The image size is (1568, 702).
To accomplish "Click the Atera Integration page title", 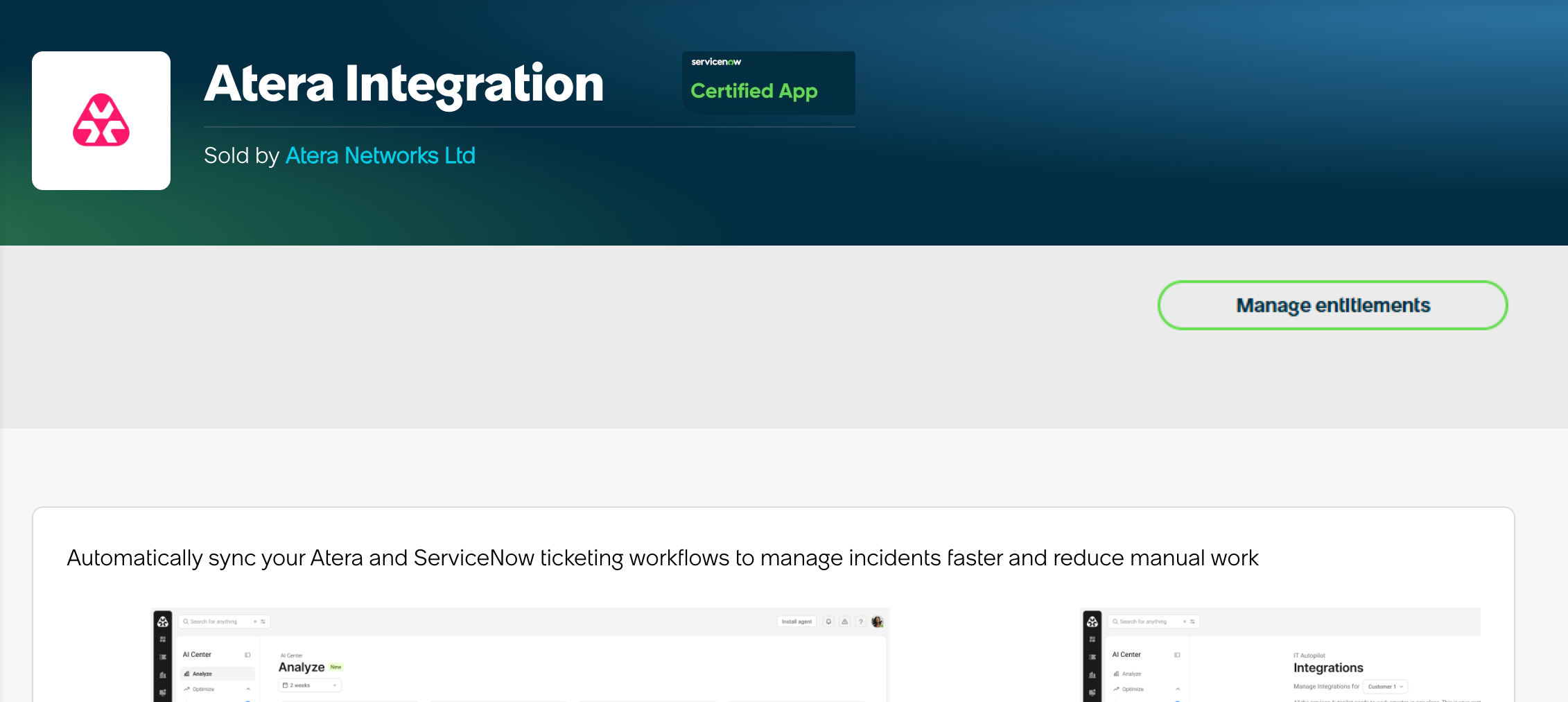I will [x=404, y=84].
